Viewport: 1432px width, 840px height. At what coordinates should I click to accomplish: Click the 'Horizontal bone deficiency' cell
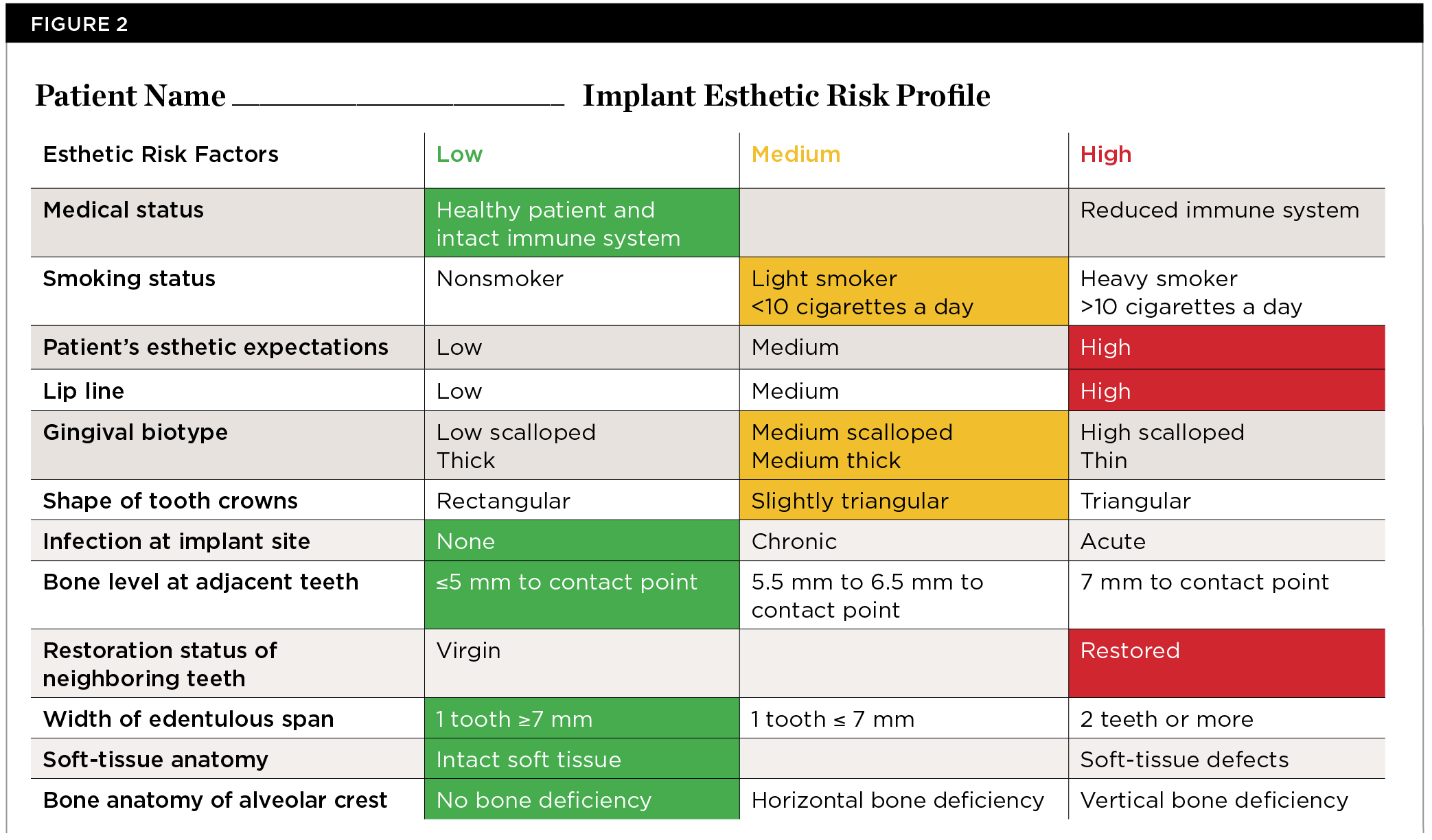click(x=897, y=800)
